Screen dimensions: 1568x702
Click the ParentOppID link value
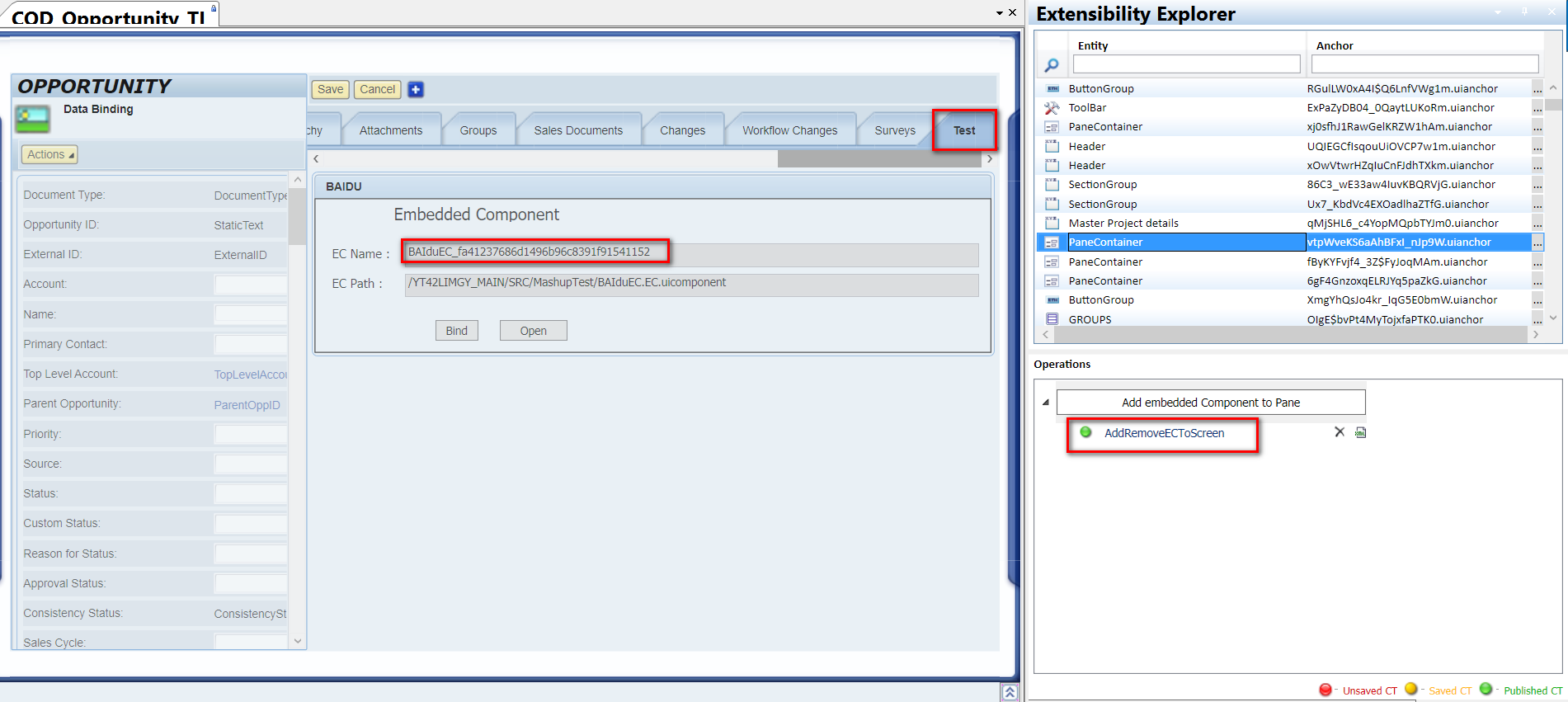pos(247,405)
